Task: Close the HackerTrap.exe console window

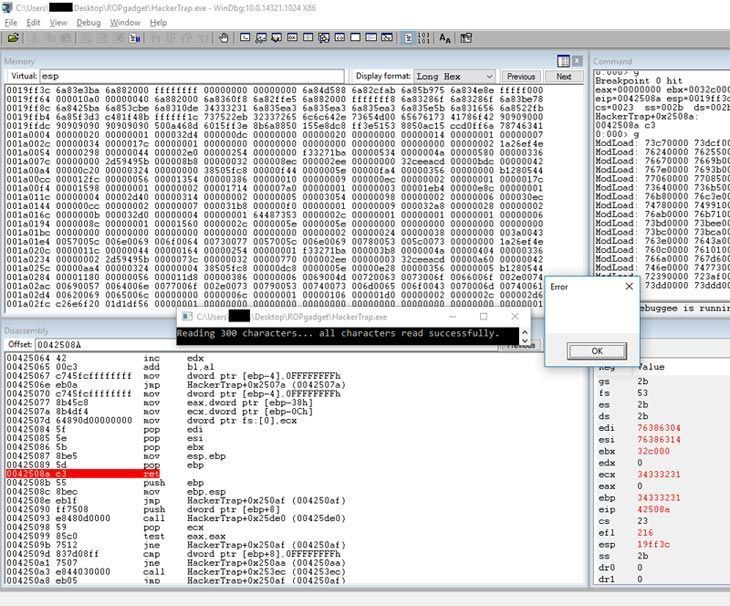Action: click(514, 316)
